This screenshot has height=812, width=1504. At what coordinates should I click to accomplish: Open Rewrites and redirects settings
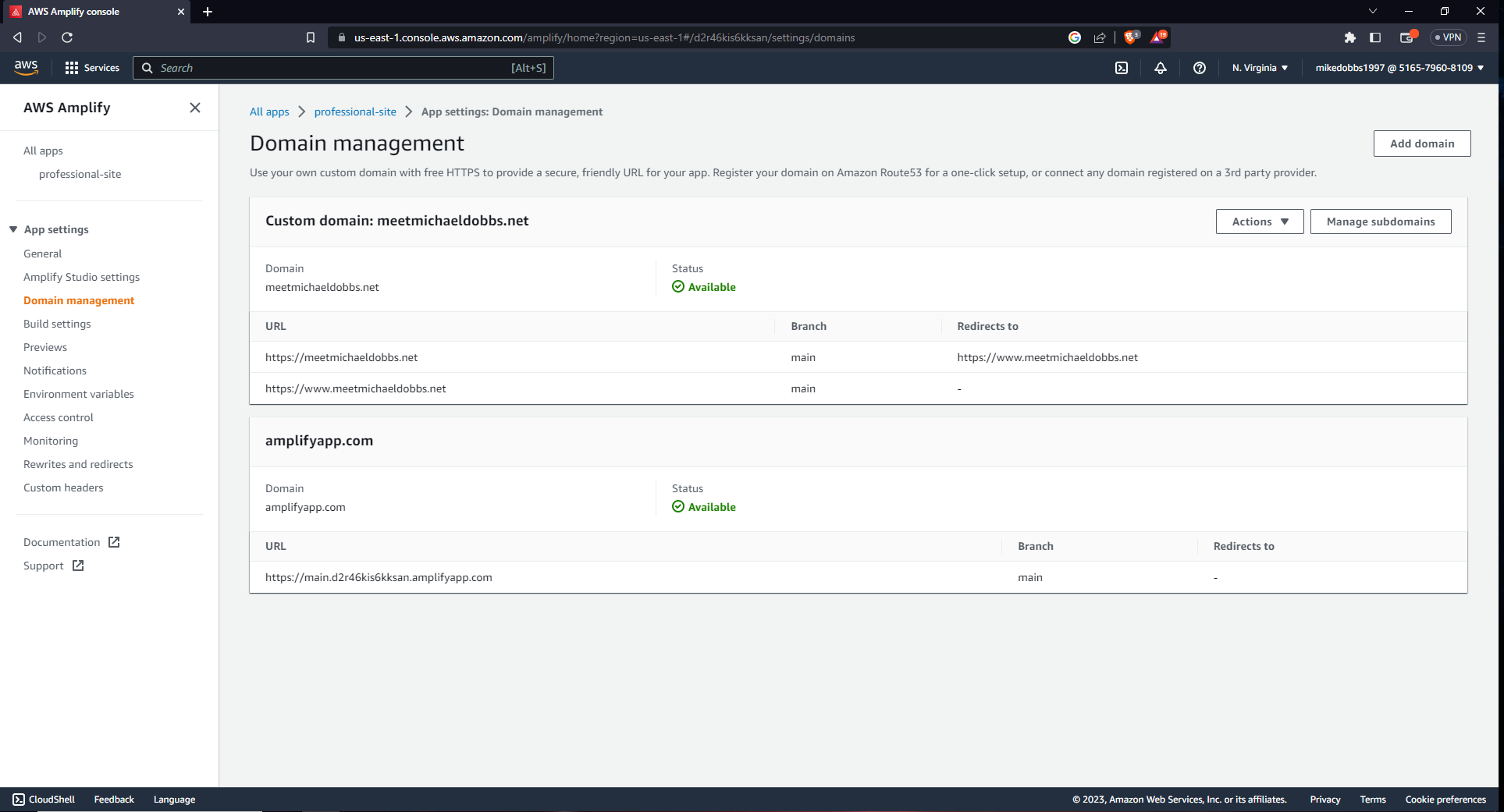tap(78, 464)
